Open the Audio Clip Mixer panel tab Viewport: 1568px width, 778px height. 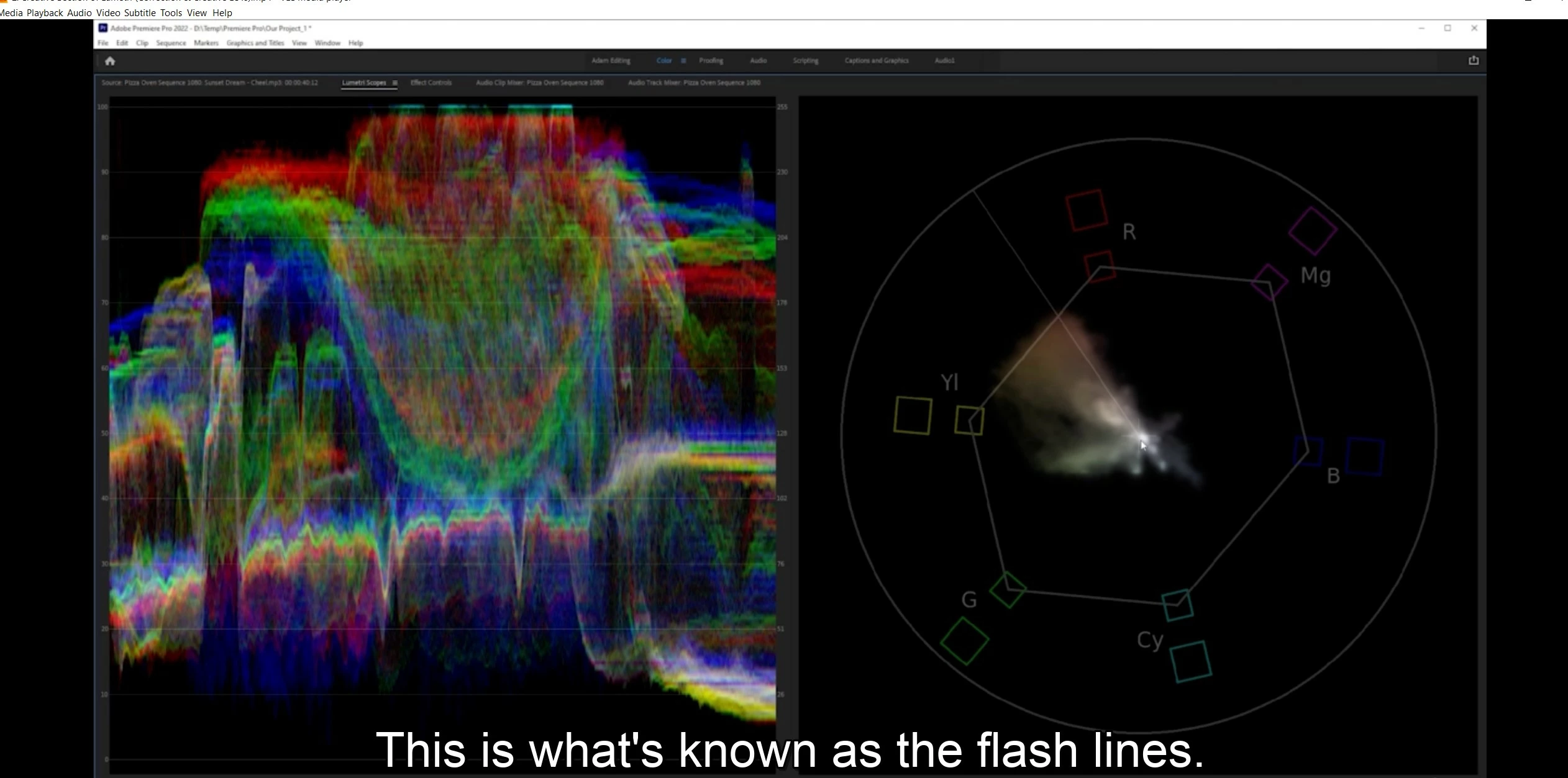click(x=539, y=83)
